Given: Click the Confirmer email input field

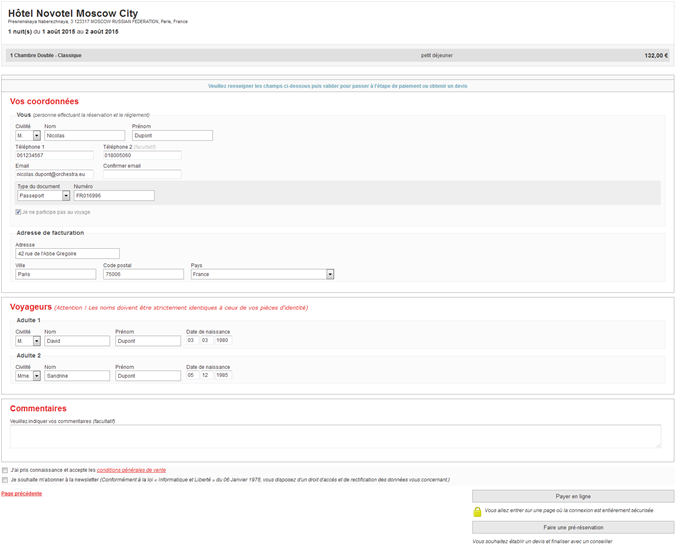Looking at the screenshot, I should 142,175.
